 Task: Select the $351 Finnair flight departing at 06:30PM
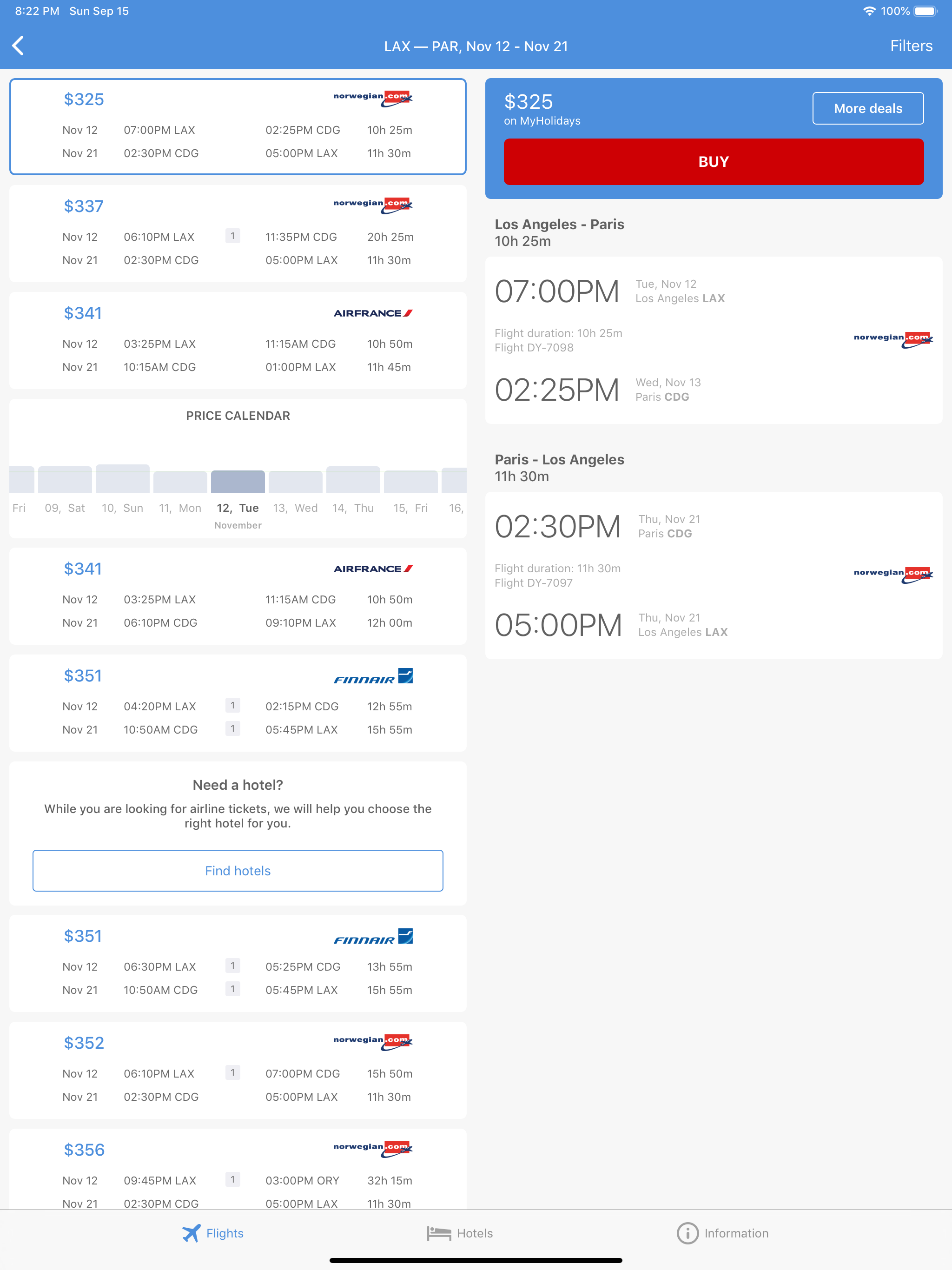[x=238, y=963]
